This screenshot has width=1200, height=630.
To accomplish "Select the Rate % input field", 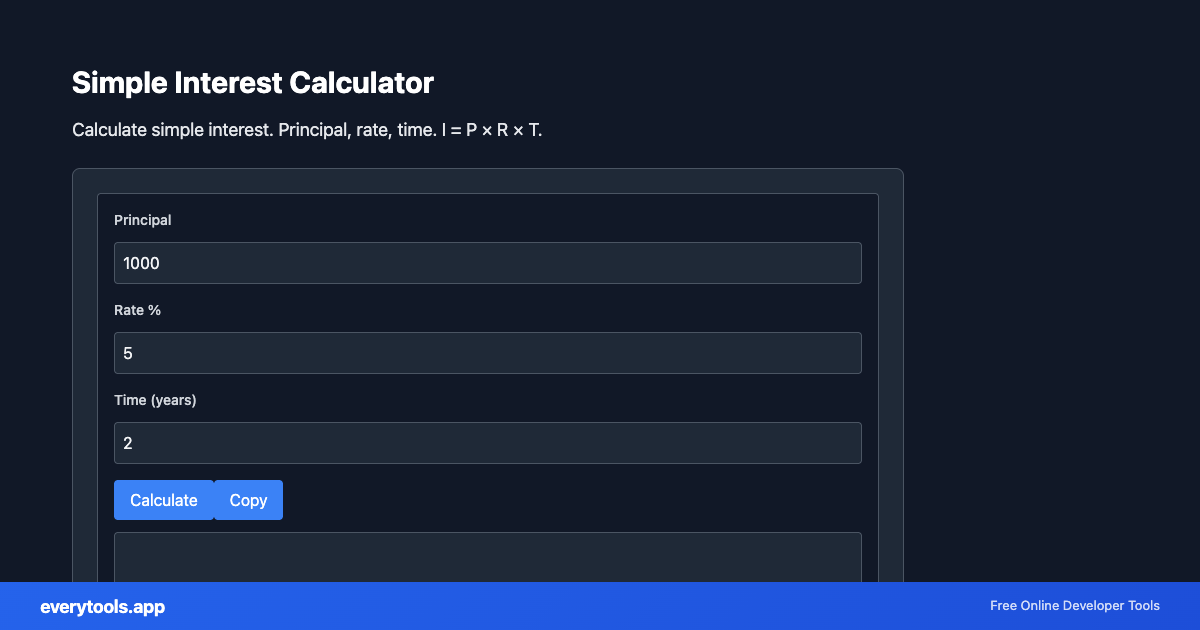I will pos(487,352).
